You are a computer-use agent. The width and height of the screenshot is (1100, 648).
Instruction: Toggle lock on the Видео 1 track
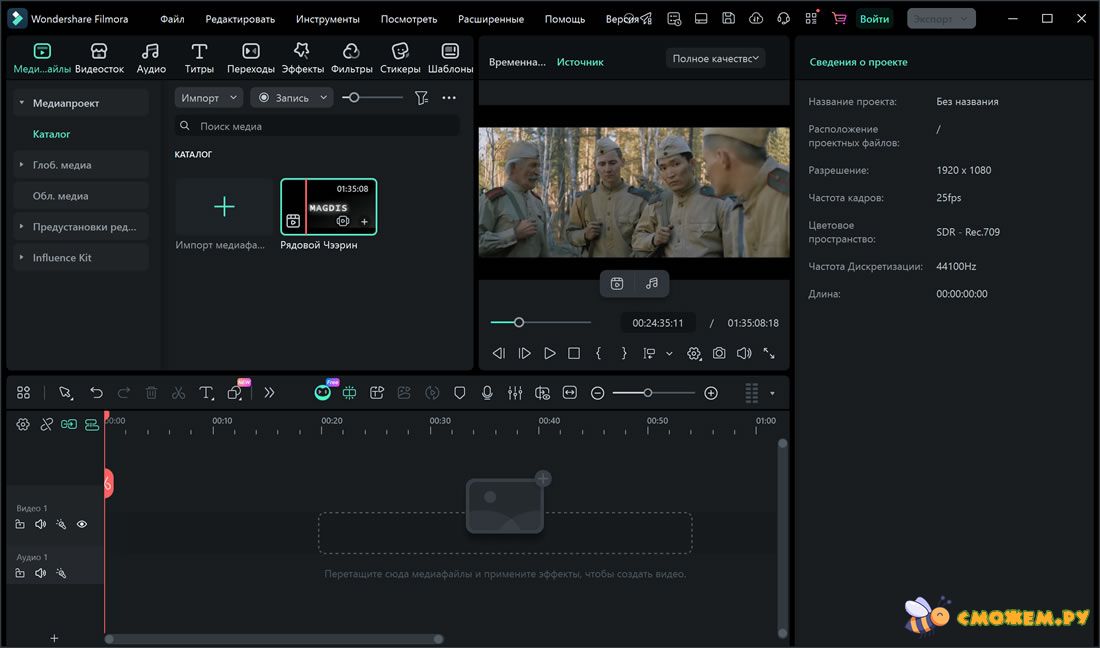point(20,524)
